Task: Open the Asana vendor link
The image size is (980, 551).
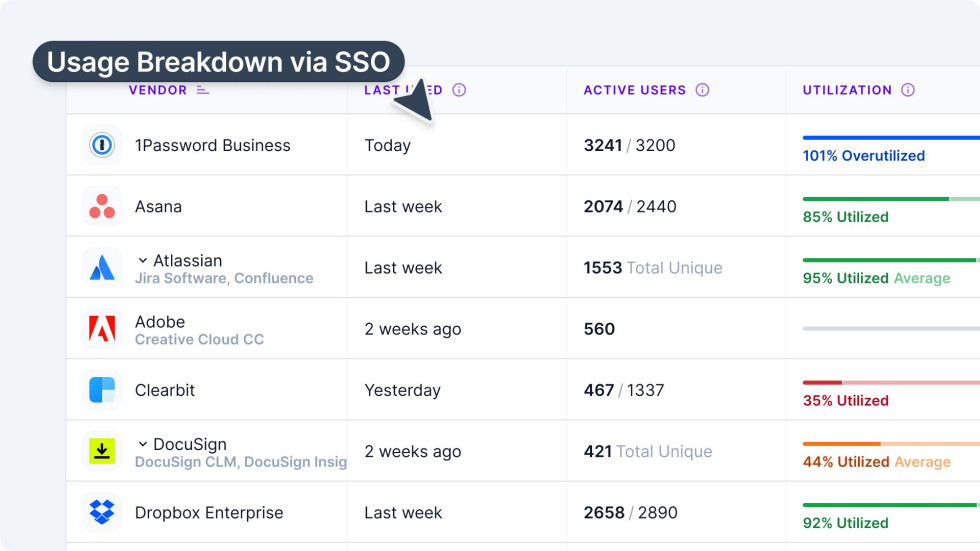Action: point(158,207)
